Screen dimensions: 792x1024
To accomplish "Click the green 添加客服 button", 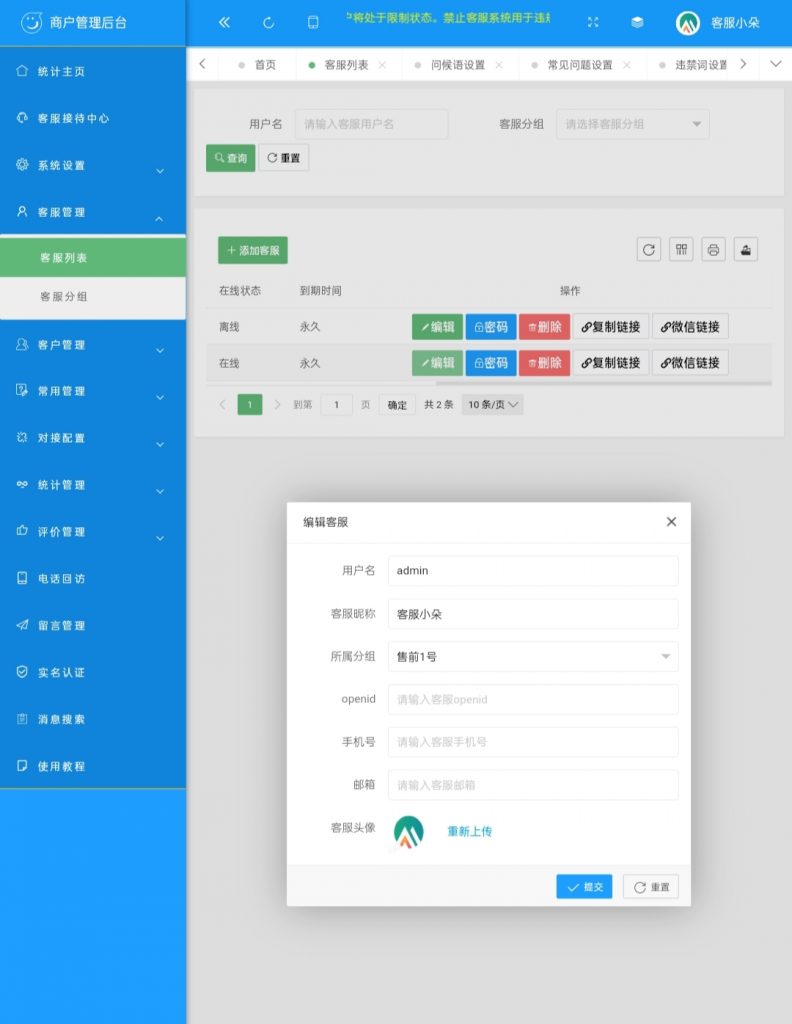I will point(253,250).
